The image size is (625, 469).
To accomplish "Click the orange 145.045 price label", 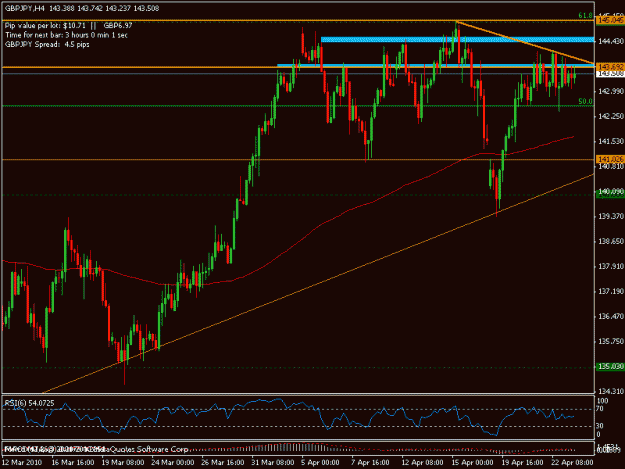I will (x=610, y=20).
